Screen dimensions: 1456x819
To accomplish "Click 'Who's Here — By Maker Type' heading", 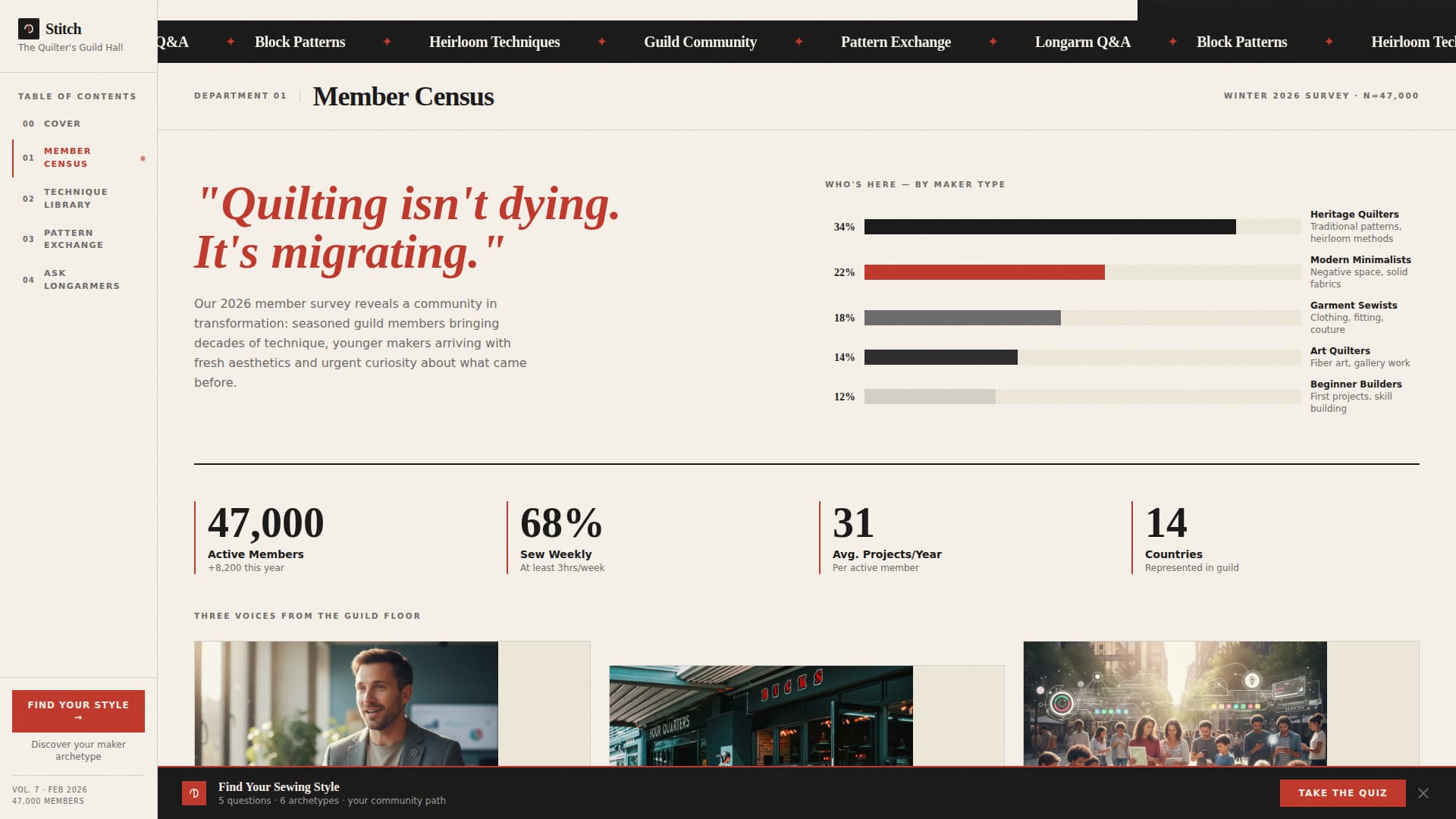I will click(915, 184).
